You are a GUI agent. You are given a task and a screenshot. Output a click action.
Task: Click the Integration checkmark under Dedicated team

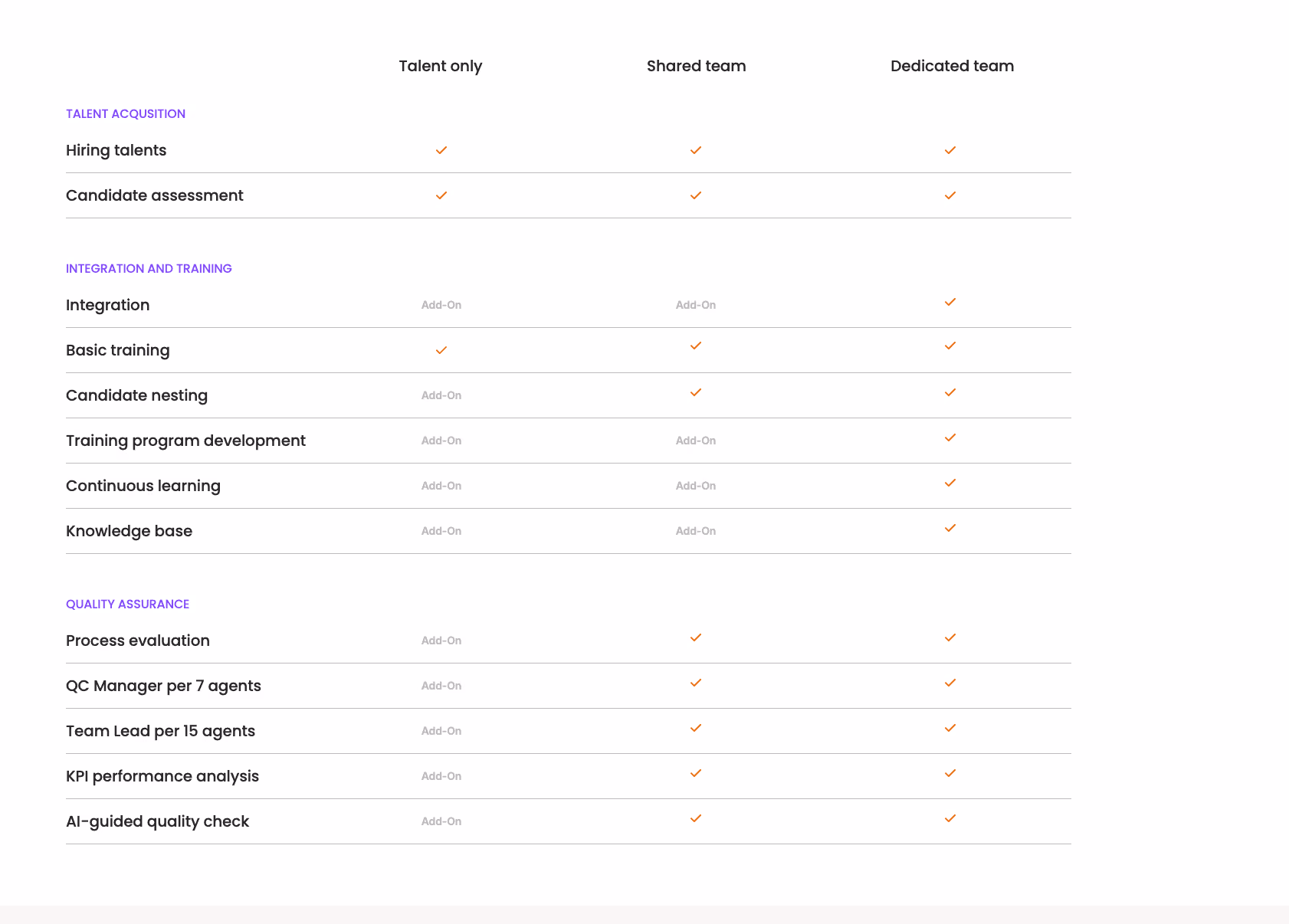point(950,302)
